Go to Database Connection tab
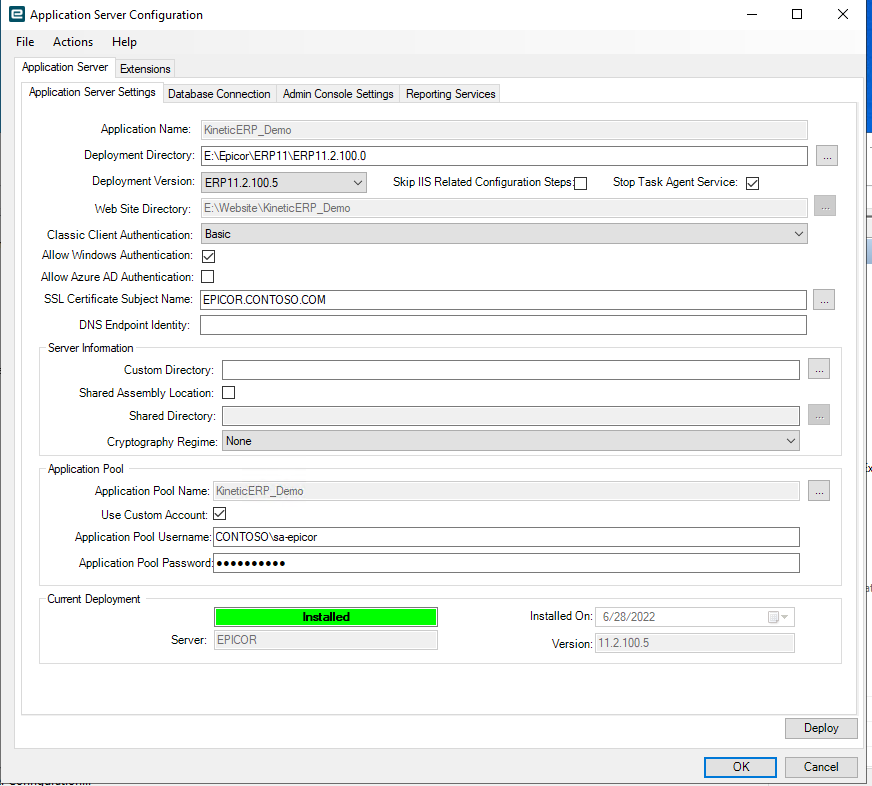This screenshot has width=872, height=786. (219, 94)
